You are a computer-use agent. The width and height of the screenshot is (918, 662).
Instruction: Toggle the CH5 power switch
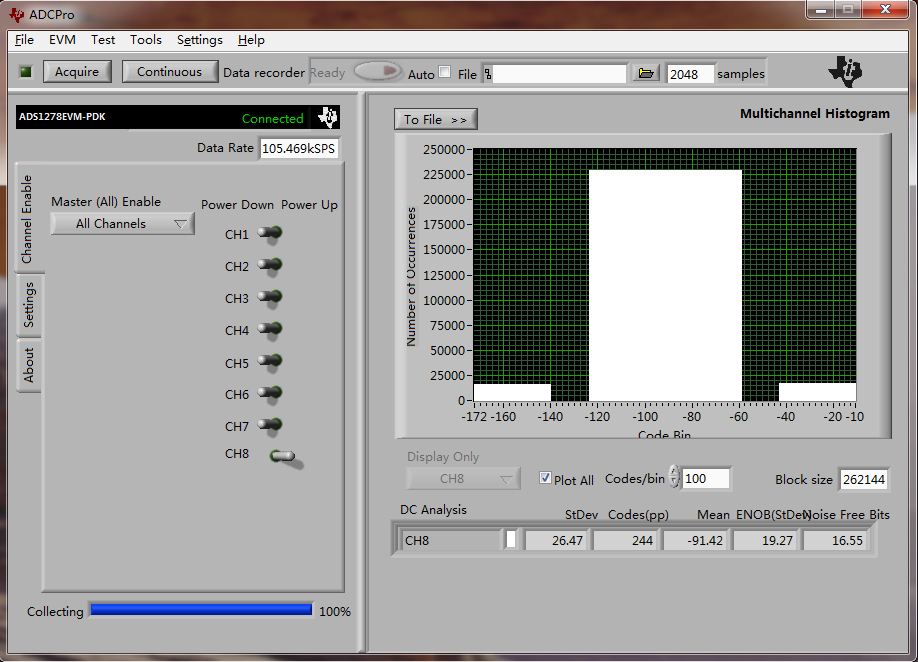click(270, 363)
